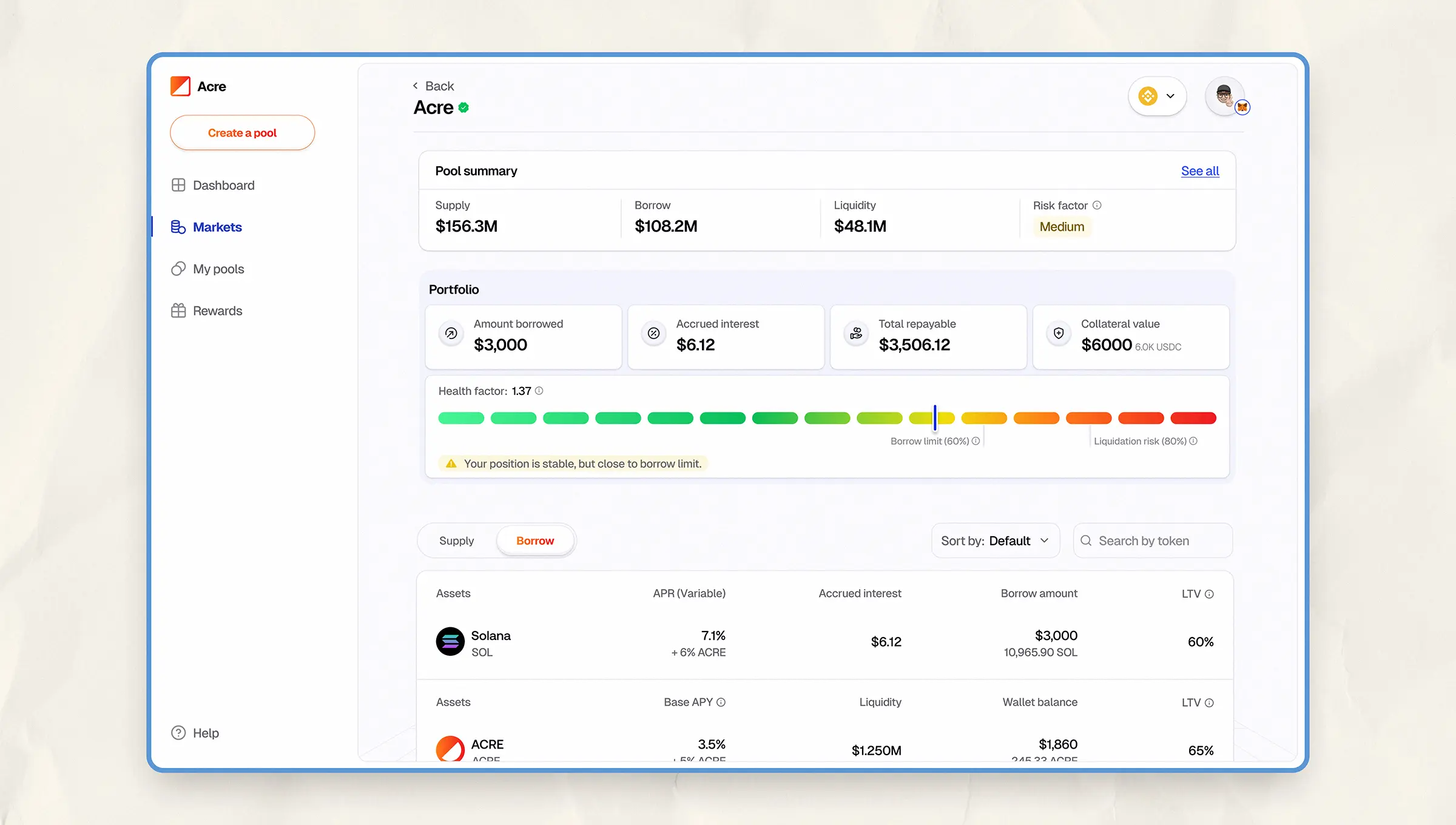Viewport: 1456px width, 825px height.
Task: Open the Dashboard grid icon
Action: [178, 185]
